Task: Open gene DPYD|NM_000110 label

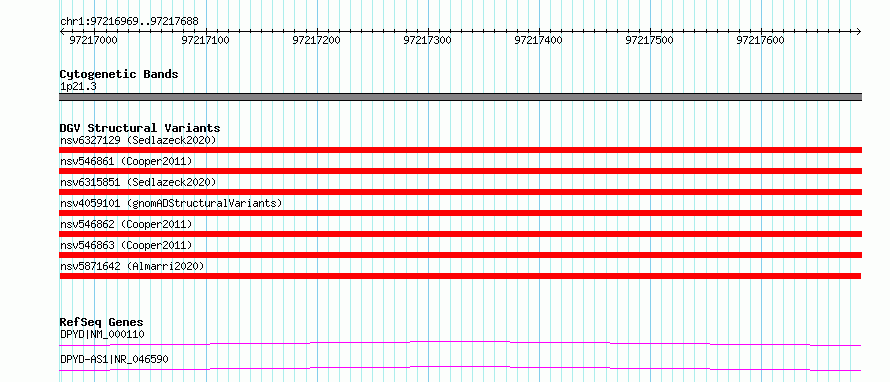Action: (102, 334)
